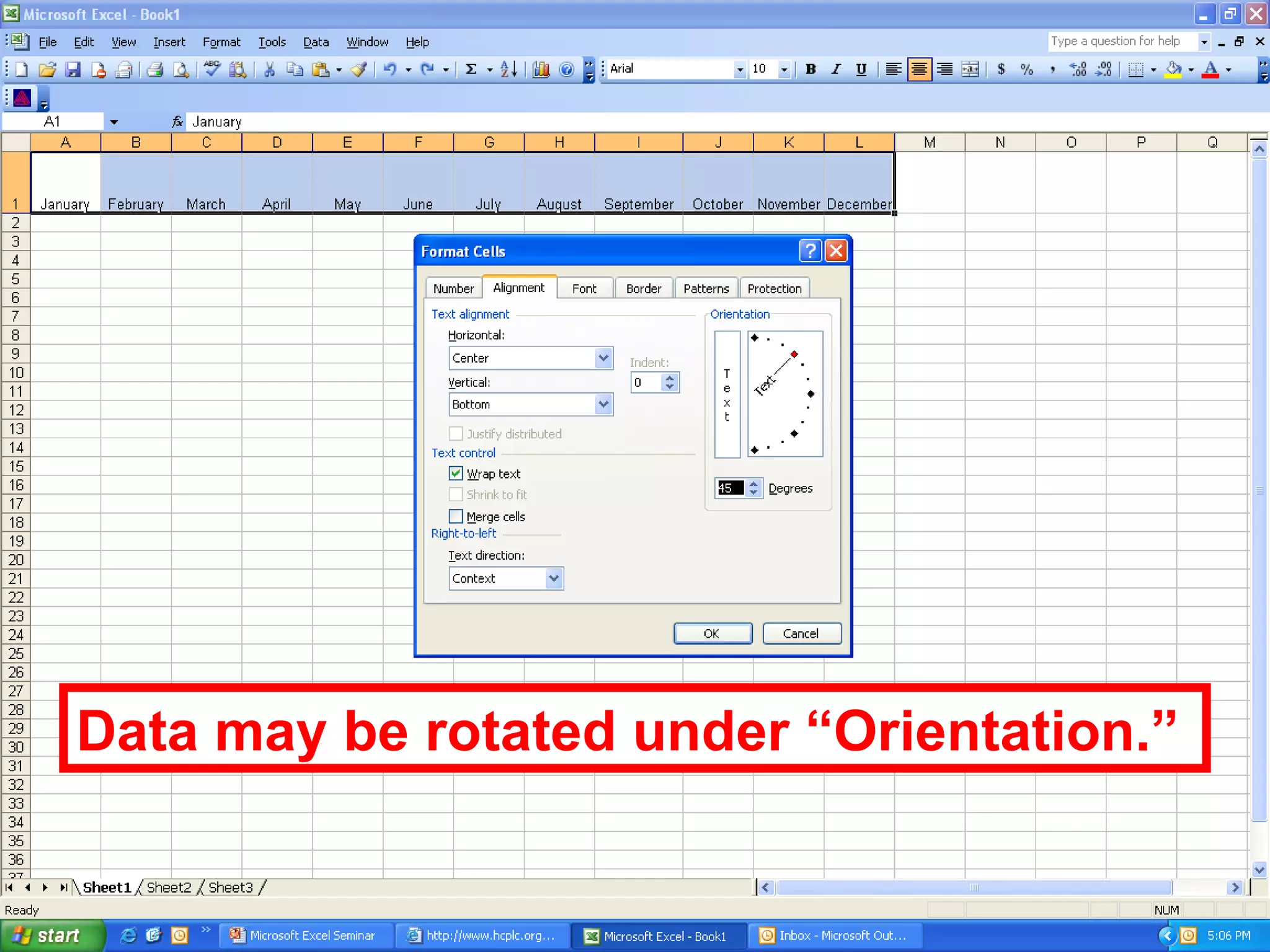Screen dimensions: 1270x952
Task: Increase the Indent spinner value
Action: (670, 378)
